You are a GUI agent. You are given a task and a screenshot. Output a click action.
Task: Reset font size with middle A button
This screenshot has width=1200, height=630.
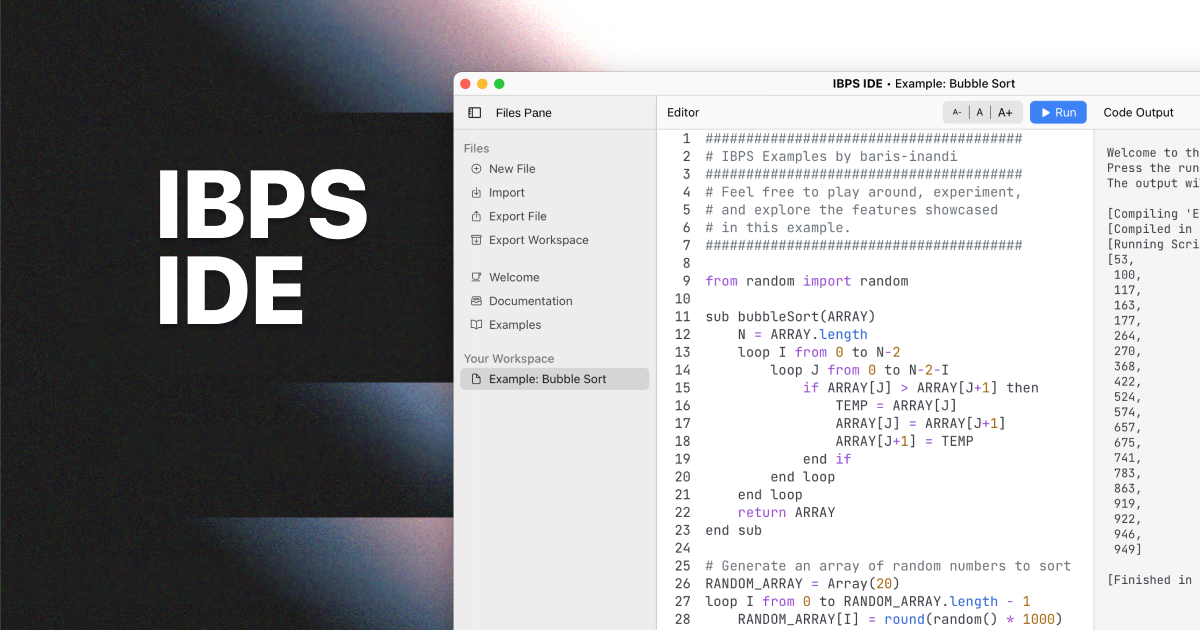980,113
